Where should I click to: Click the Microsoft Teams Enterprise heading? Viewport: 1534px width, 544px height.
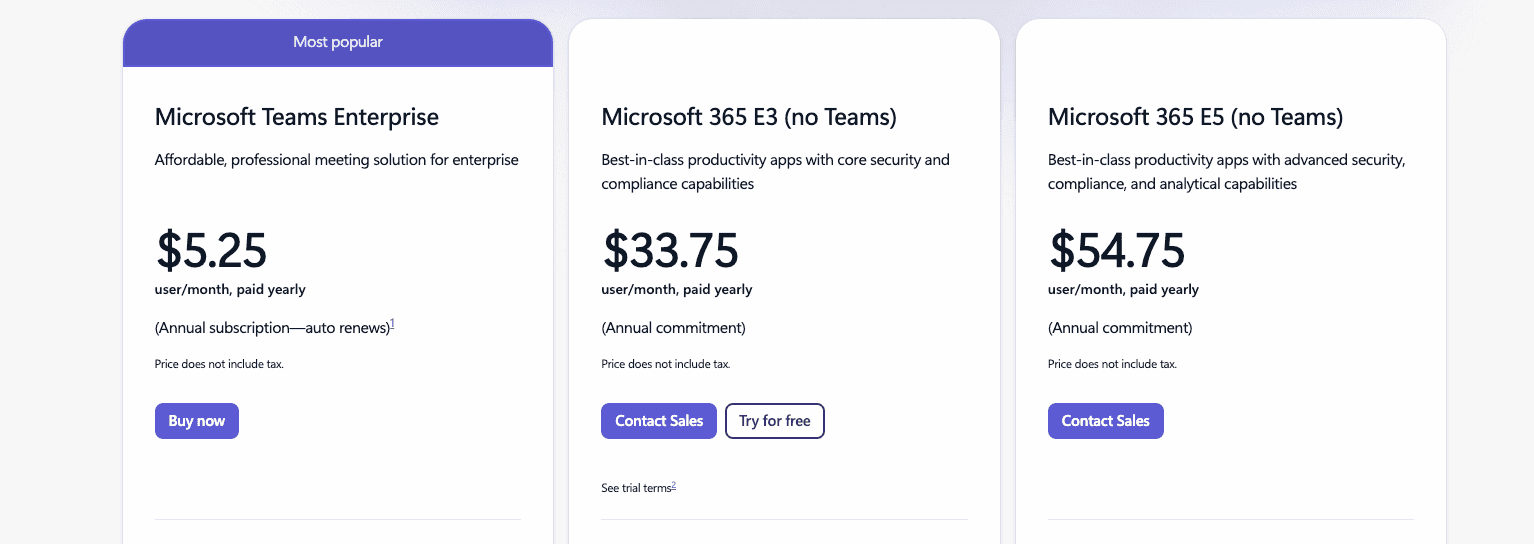[x=297, y=117]
